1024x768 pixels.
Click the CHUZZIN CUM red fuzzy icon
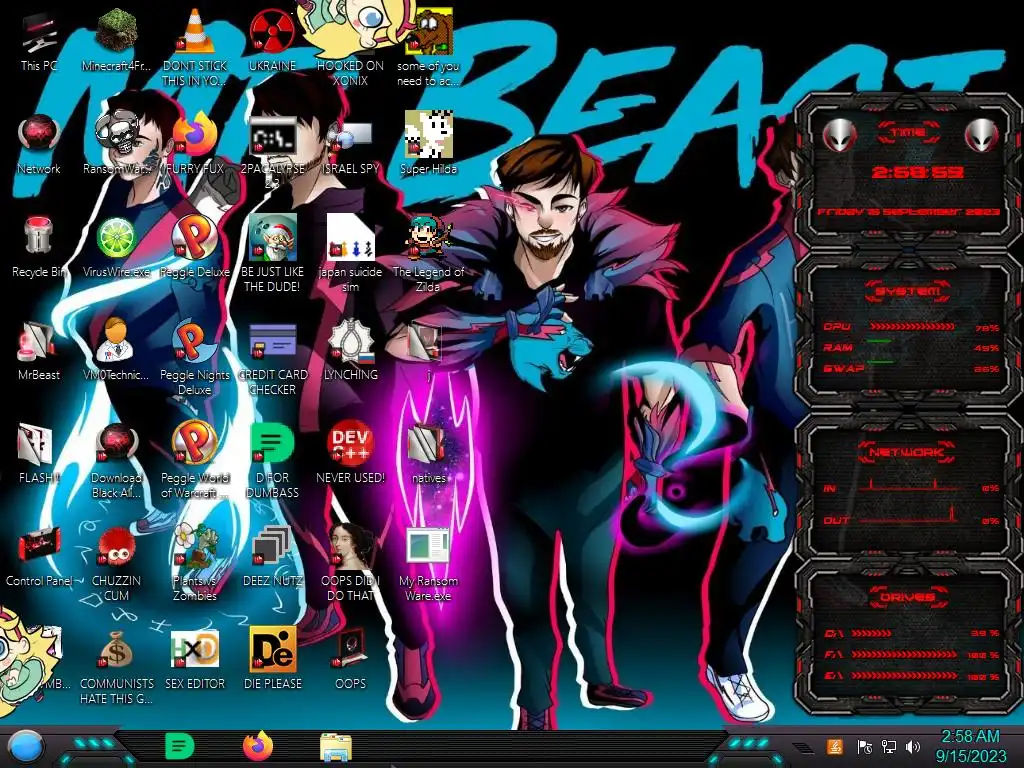coord(117,548)
